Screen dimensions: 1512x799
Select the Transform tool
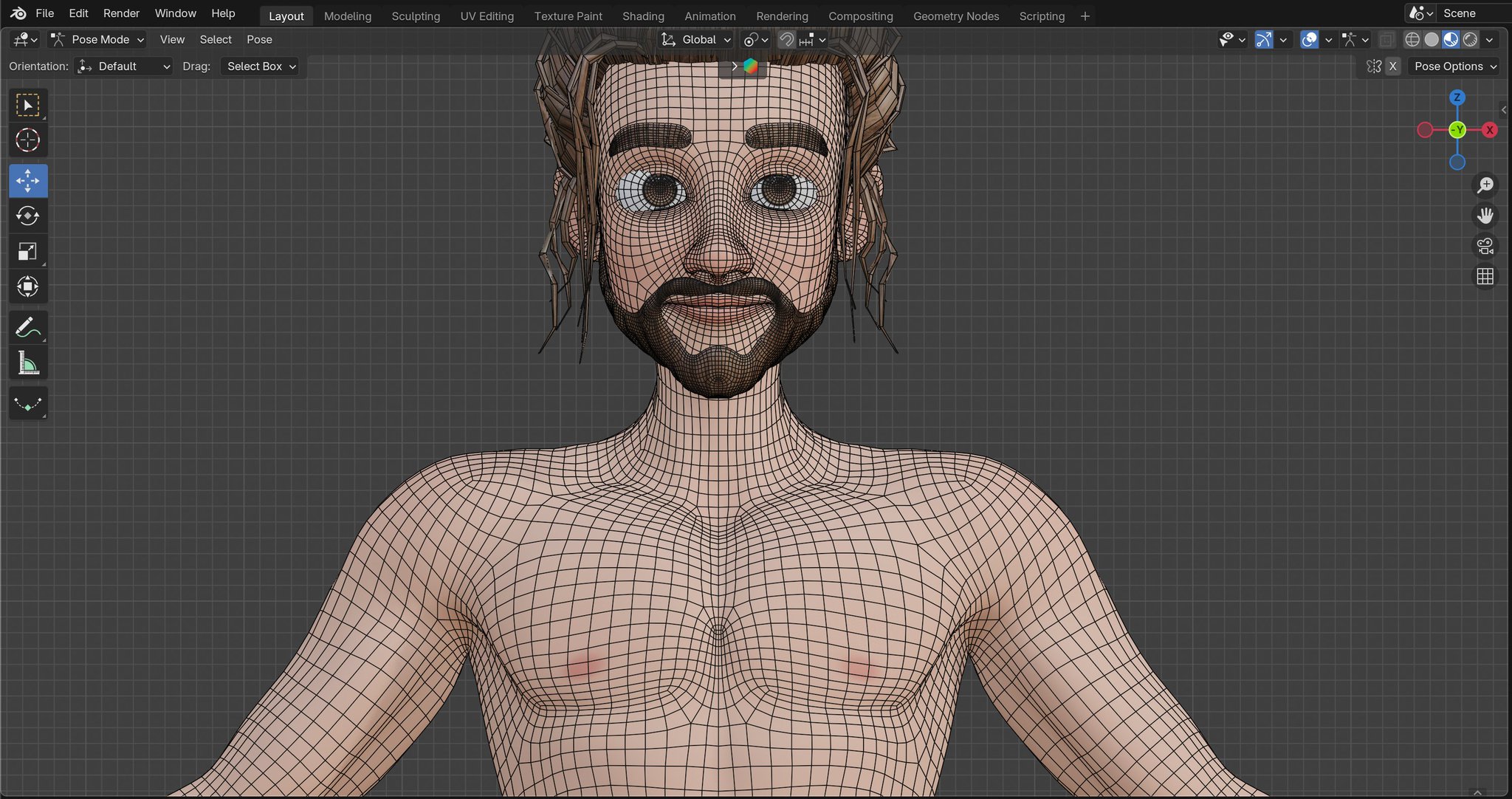tap(28, 287)
